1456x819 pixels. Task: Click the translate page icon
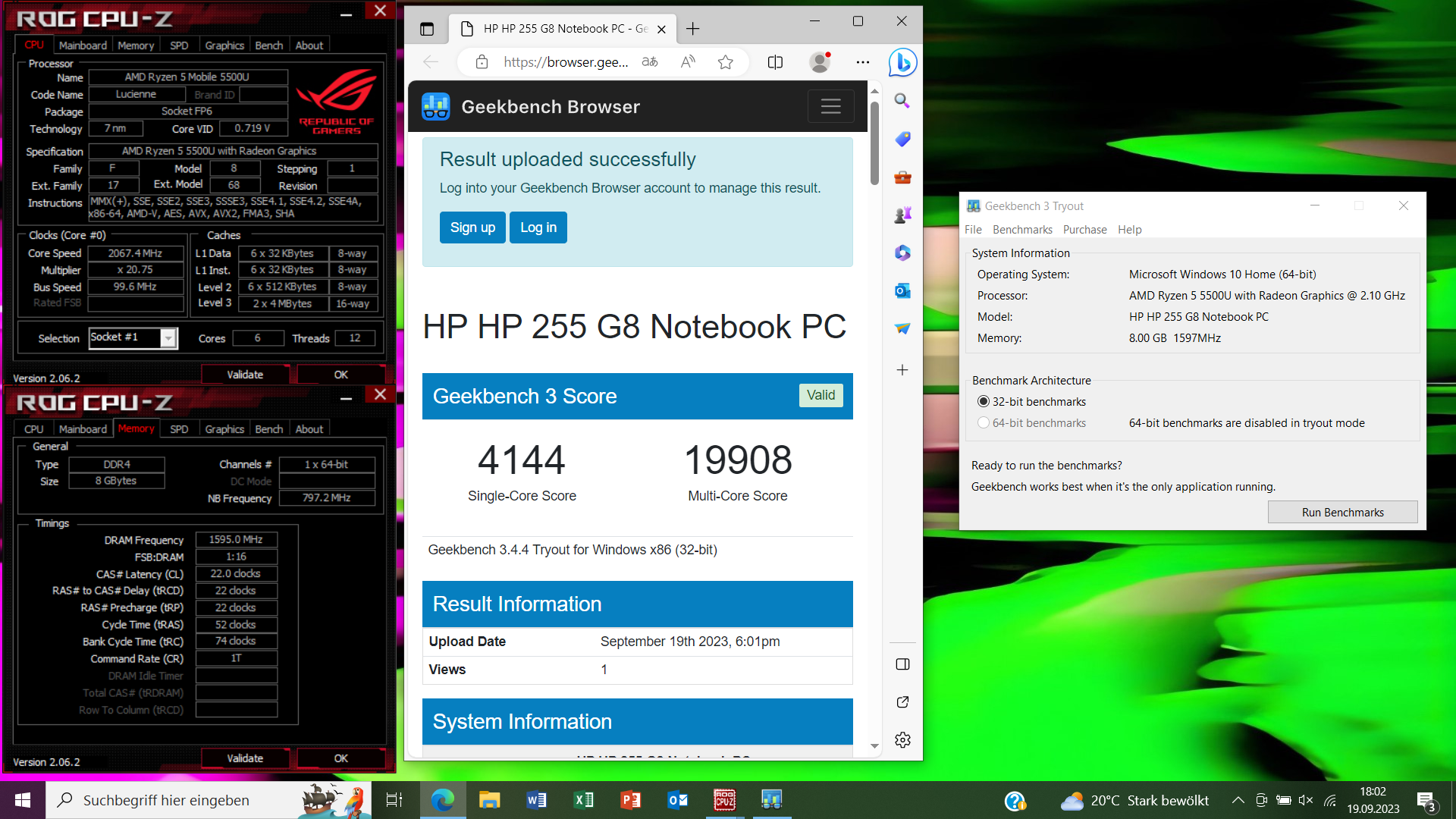(650, 62)
